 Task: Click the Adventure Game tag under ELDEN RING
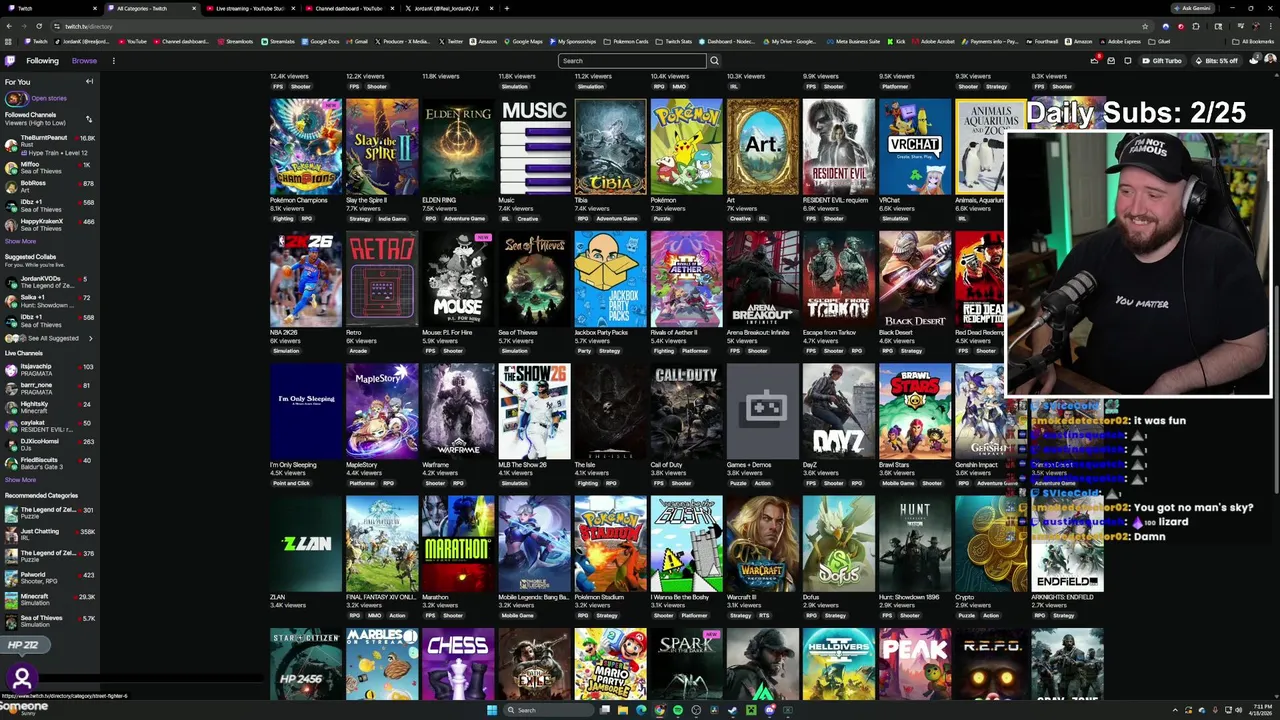[465, 219]
